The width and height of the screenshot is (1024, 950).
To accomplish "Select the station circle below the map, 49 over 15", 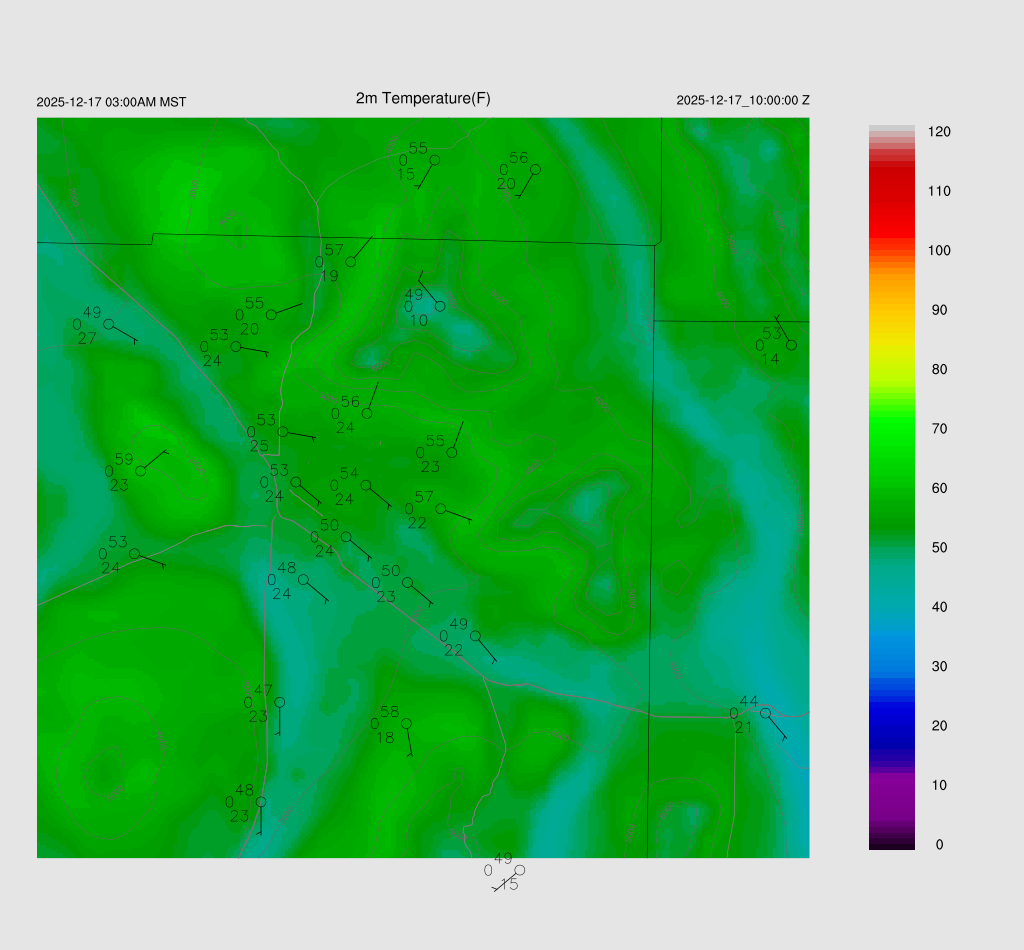I will (x=519, y=870).
